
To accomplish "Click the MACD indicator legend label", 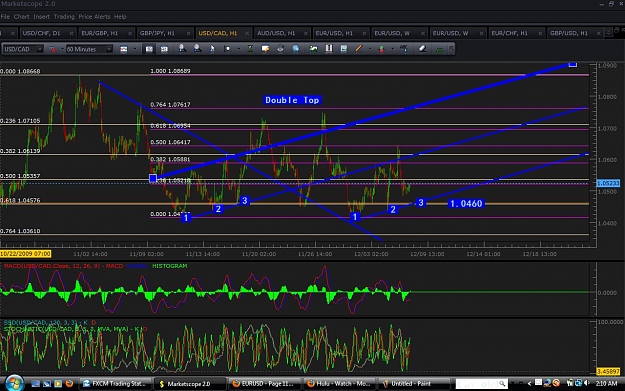I will (x=63, y=266).
